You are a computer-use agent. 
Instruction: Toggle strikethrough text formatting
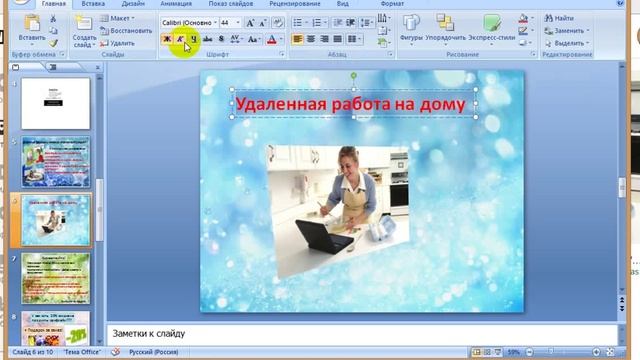pyautogui.click(x=207, y=39)
